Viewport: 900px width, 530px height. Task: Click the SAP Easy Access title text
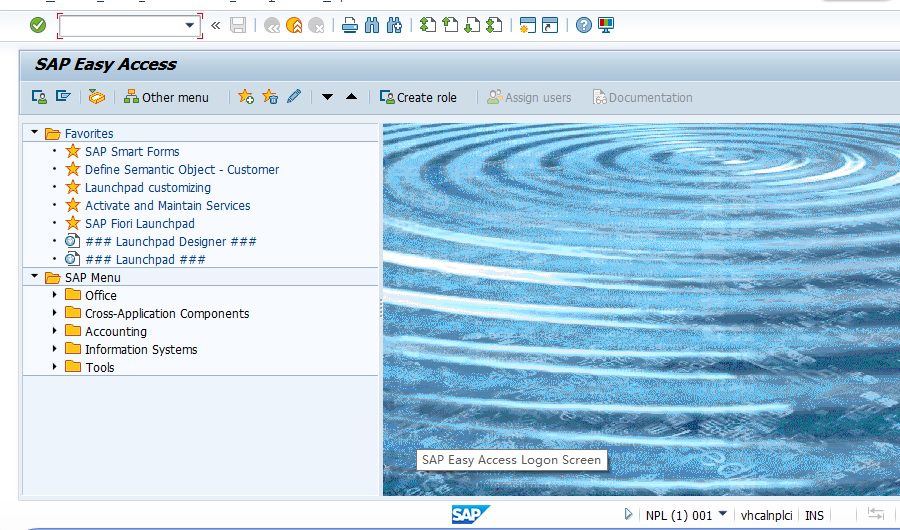pyautogui.click(x=106, y=64)
